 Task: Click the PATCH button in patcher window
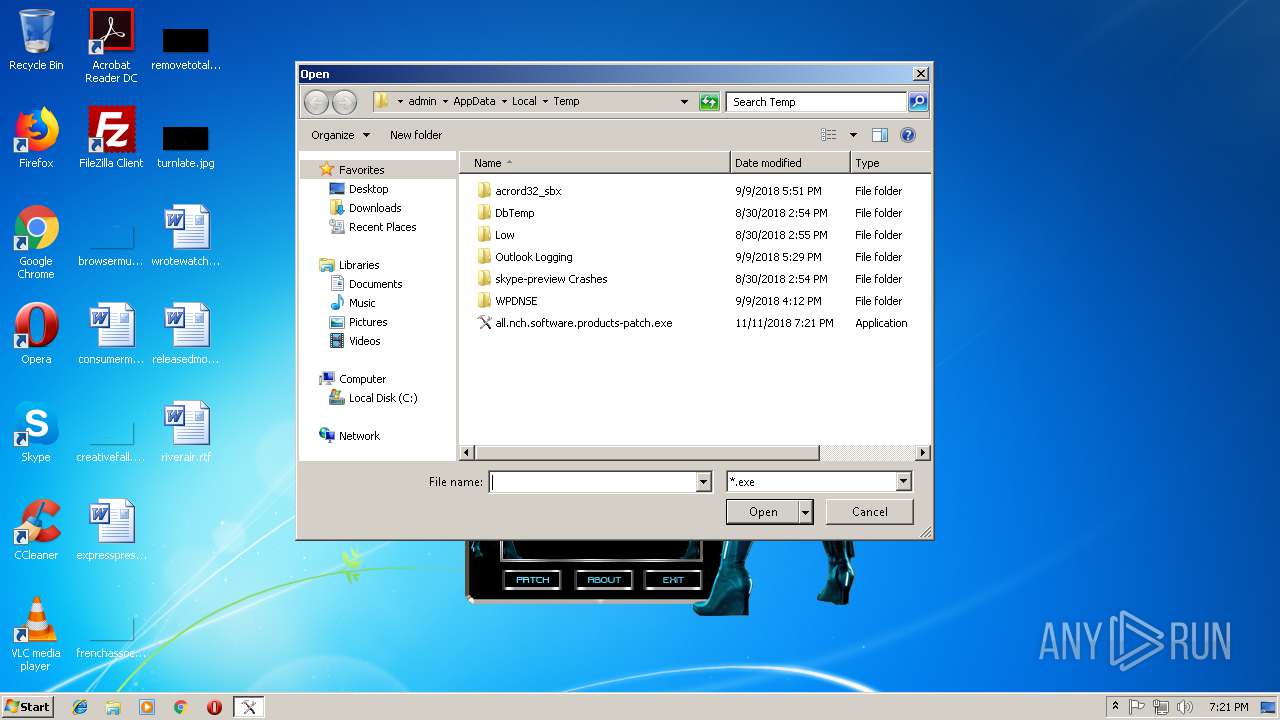click(x=533, y=580)
